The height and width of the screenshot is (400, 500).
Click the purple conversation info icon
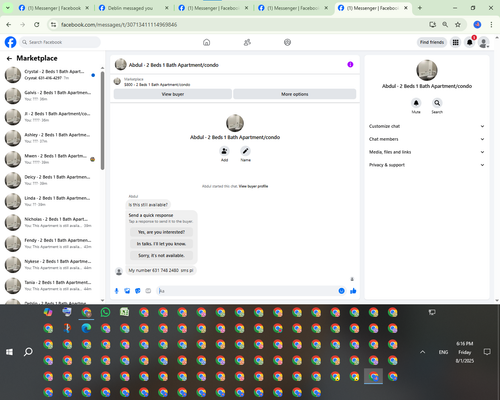point(350,65)
